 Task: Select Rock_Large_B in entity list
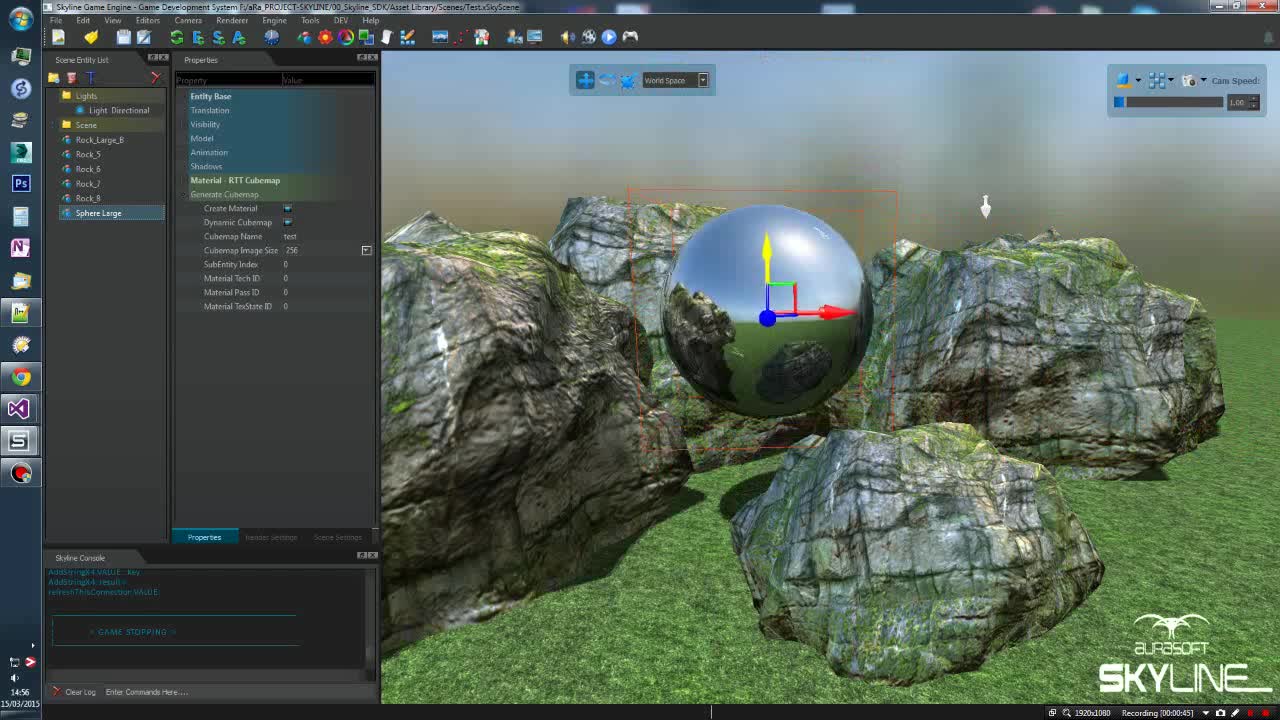pos(99,140)
